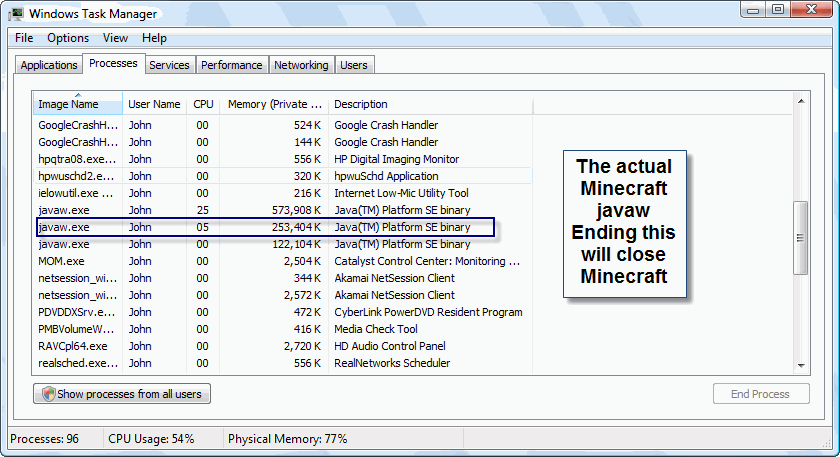The image size is (840, 457).
Task: Select the PDVDDXSrv.exe process
Action: click(x=282, y=312)
